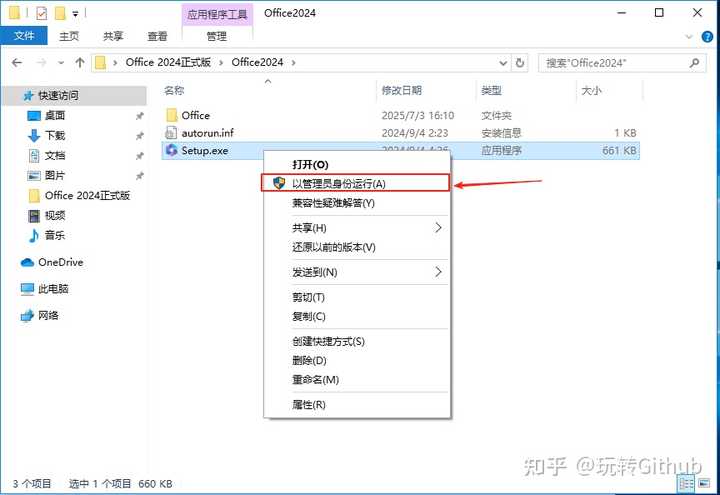
Task: Click the Downloads arrow icon in sidebar
Action: point(34,135)
